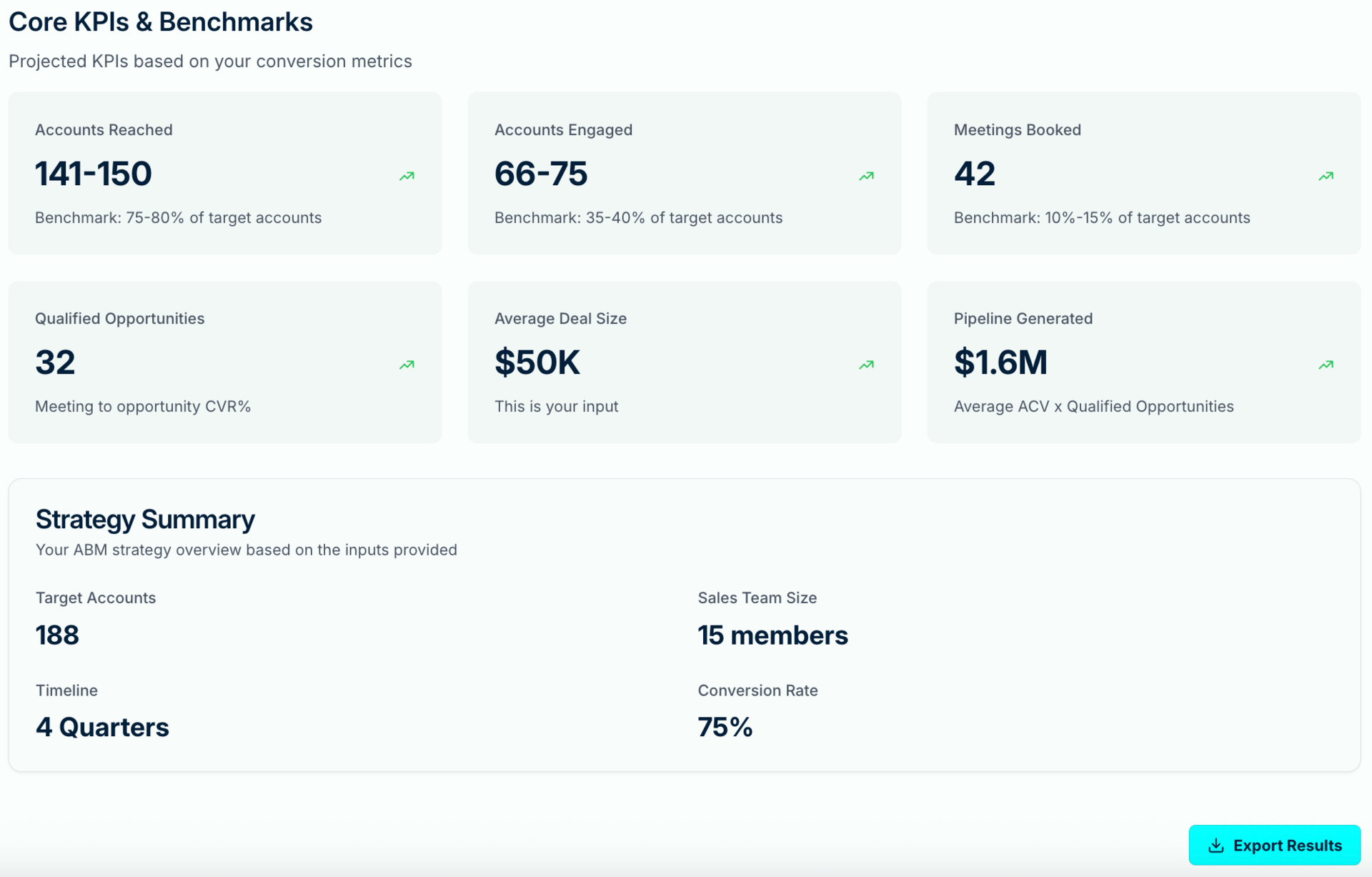Screen dimensions: 1372x877
Task: Click the Core KPIs & Benchmarks heading
Action: pos(161,22)
